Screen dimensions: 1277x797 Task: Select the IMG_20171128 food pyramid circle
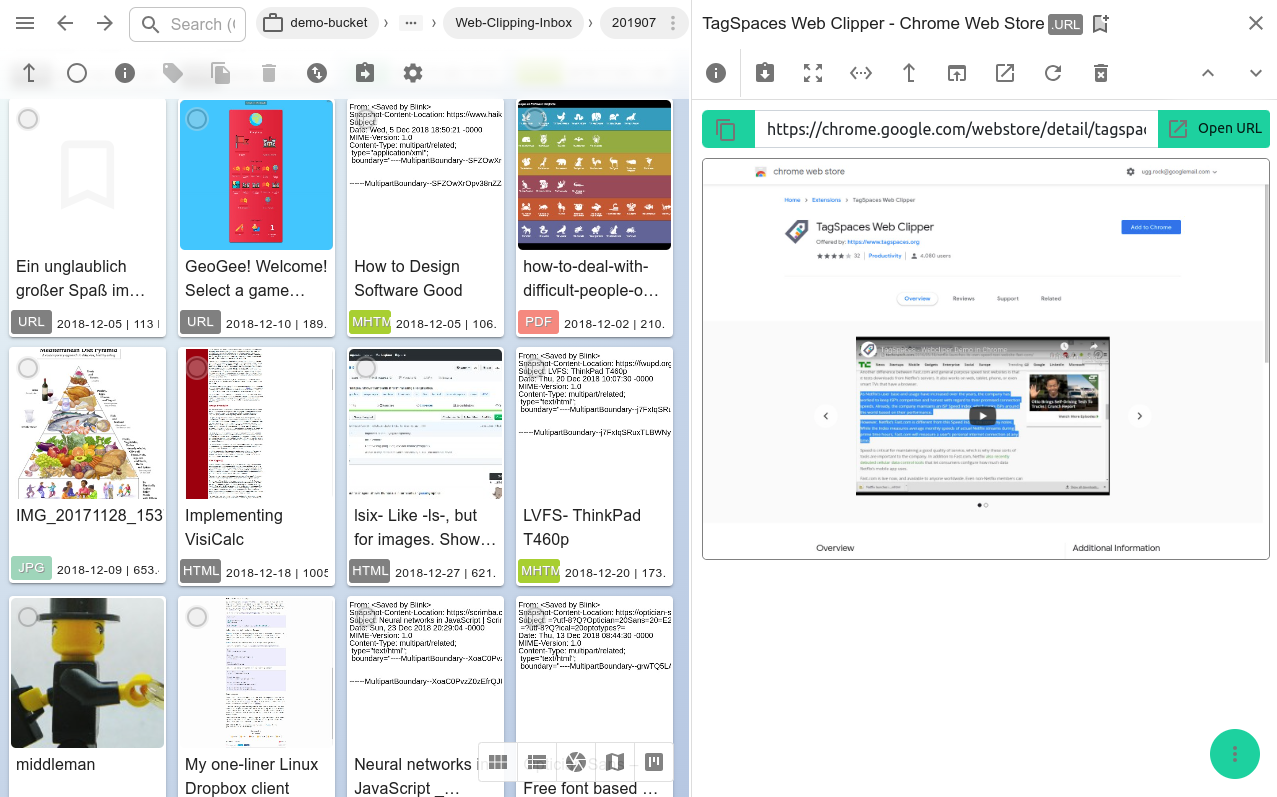click(28, 368)
